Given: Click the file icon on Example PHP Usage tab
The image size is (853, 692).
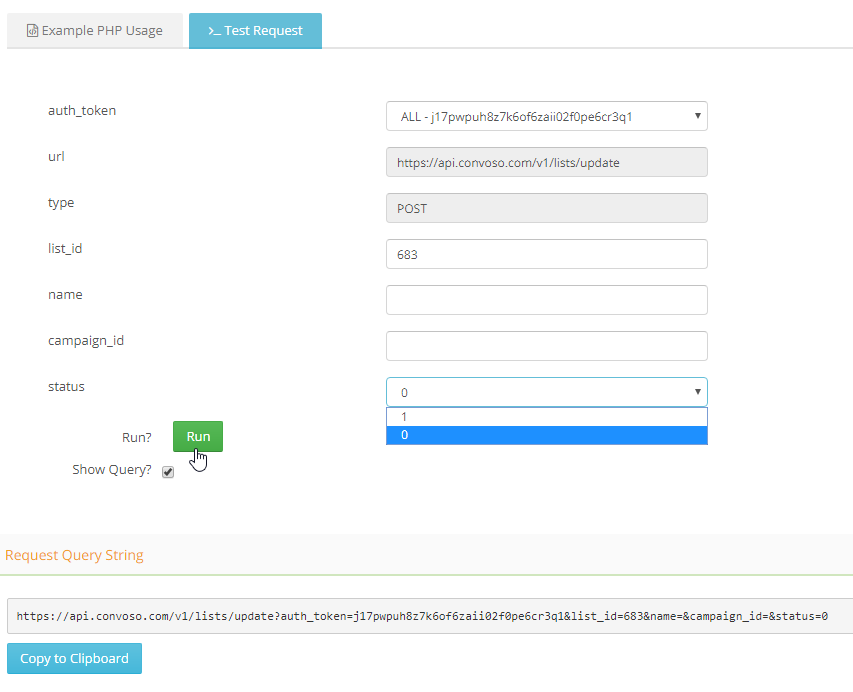Looking at the screenshot, I should tap(32, 31).
